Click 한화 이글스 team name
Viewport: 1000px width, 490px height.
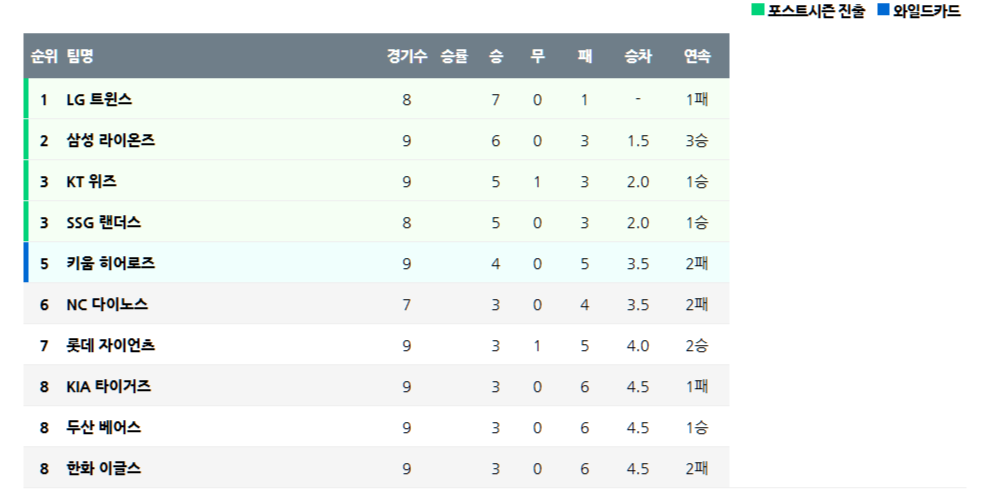pyautogui.click(x=103, y=469)
